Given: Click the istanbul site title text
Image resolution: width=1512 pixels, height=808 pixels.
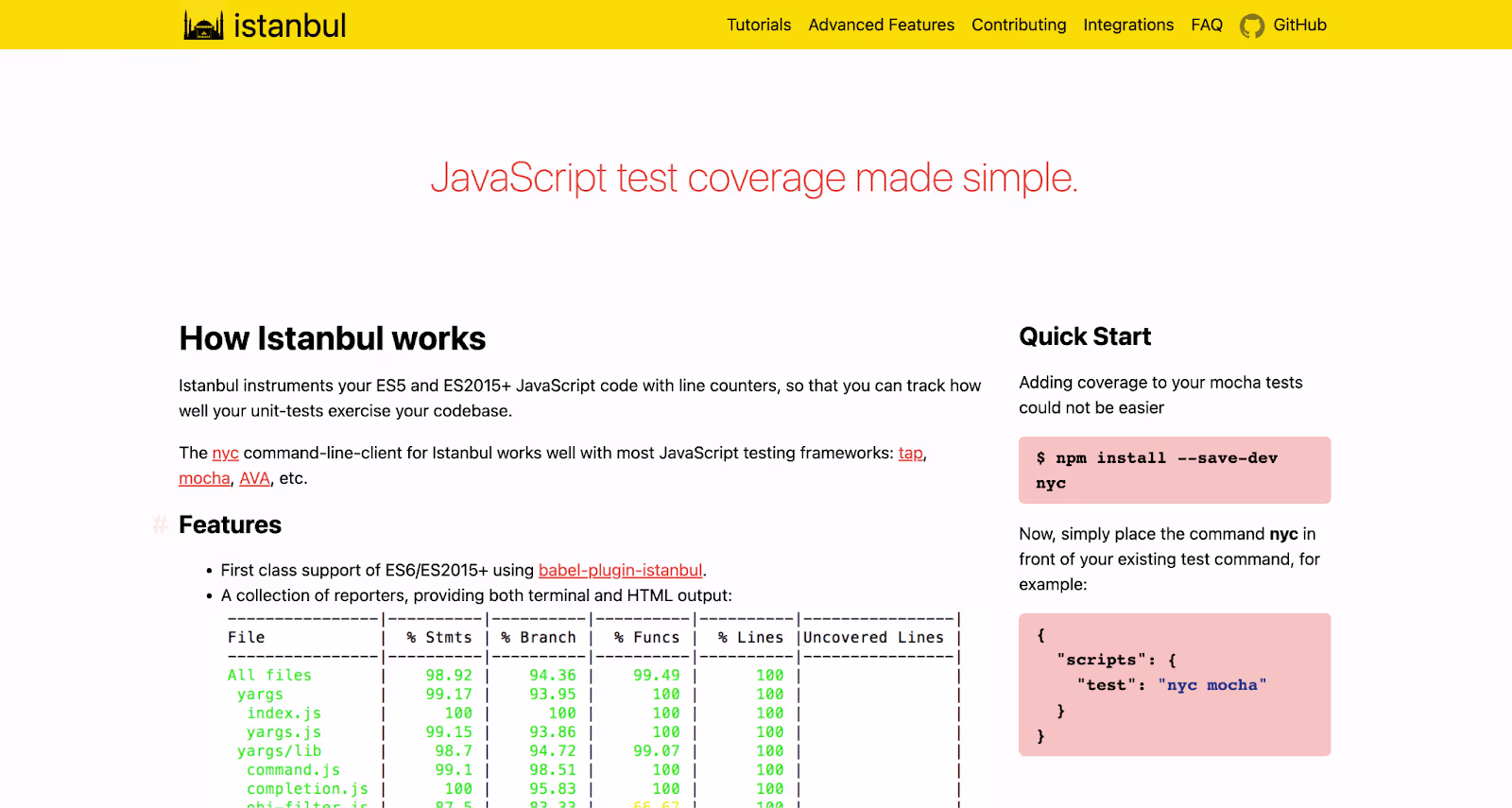Looking at the screenshot, I should click(x=289, y=26).
